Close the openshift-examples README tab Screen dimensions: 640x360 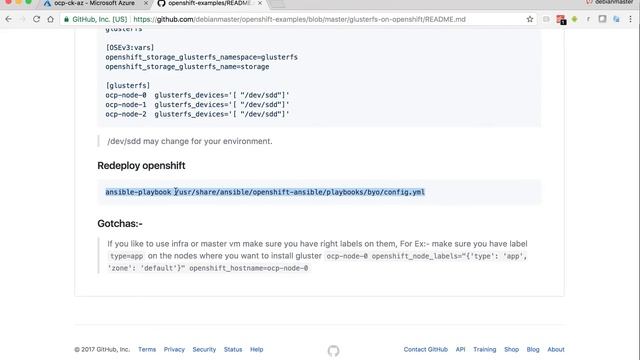pos(260,3)
